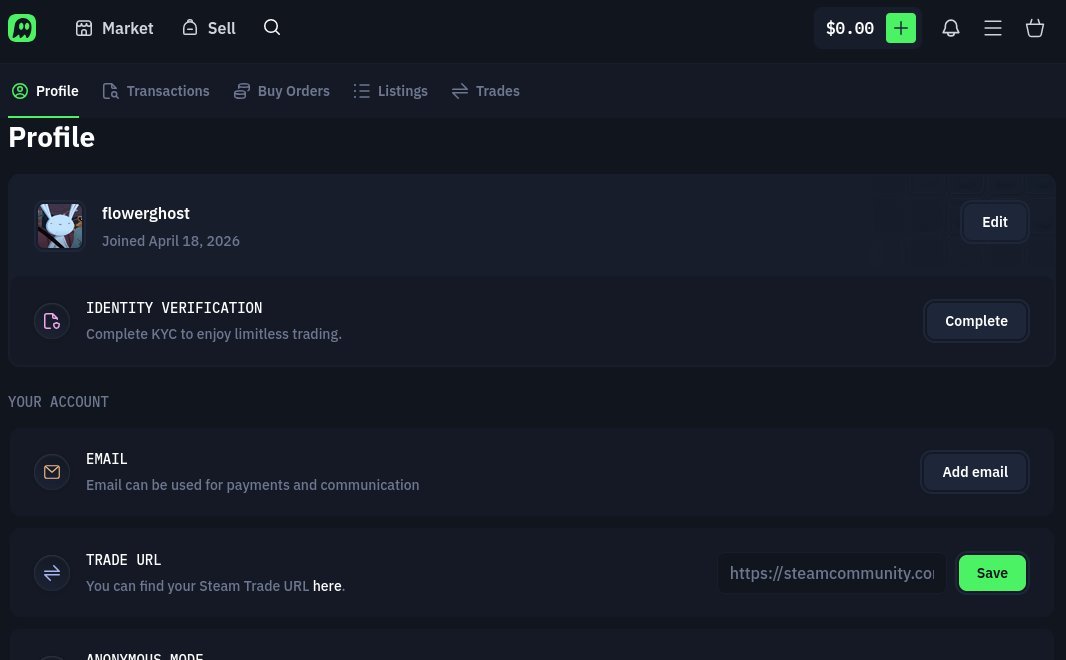Save the trade URL
This screenshot has height=660, width=1066.
point(992,573)
